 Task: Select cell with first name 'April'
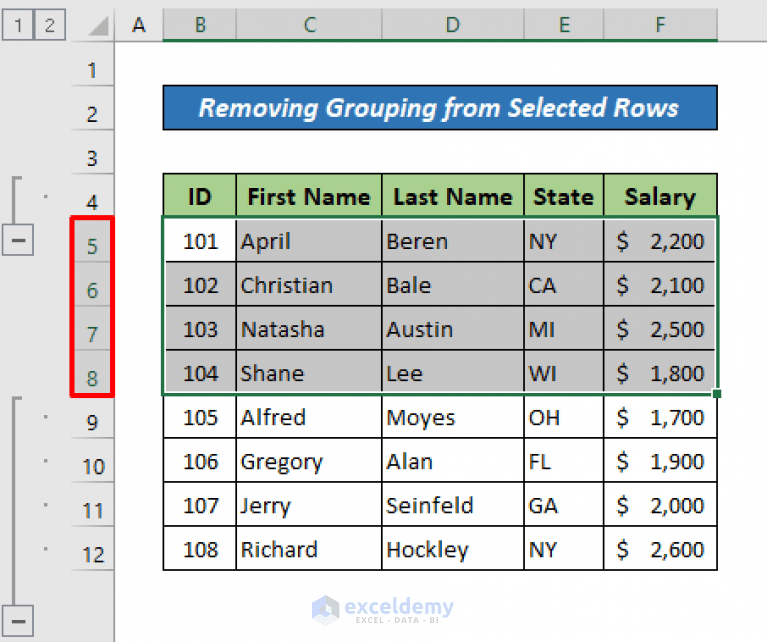309,240
